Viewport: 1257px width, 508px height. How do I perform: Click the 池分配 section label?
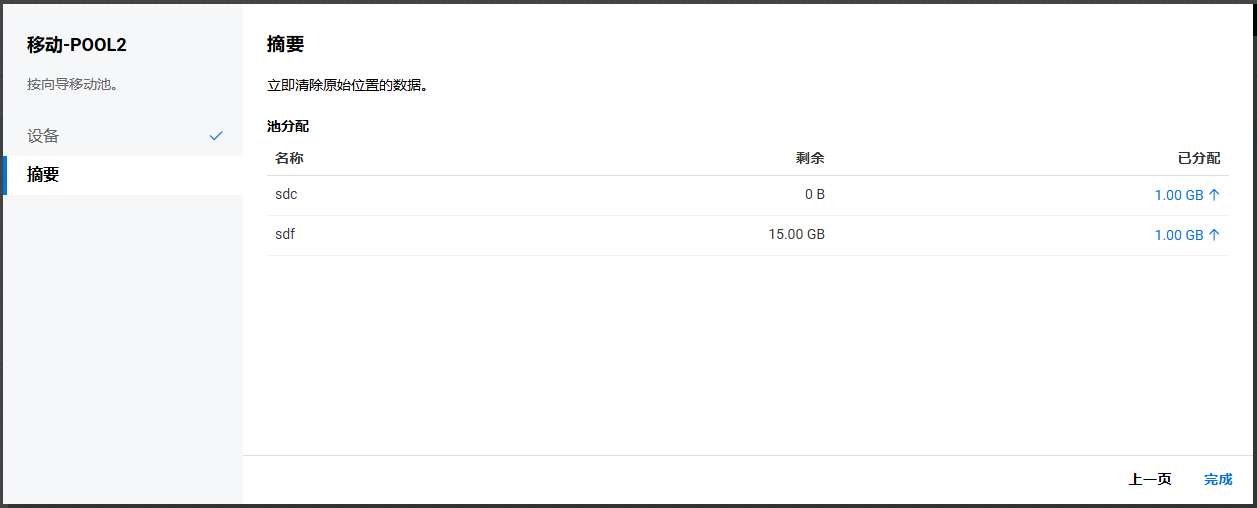[288, 126]
